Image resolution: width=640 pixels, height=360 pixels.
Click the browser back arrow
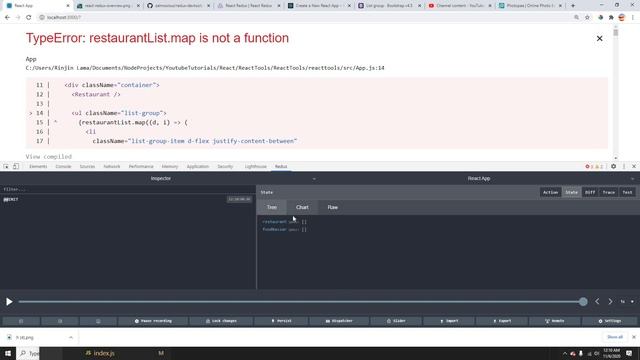click(7, 18)
